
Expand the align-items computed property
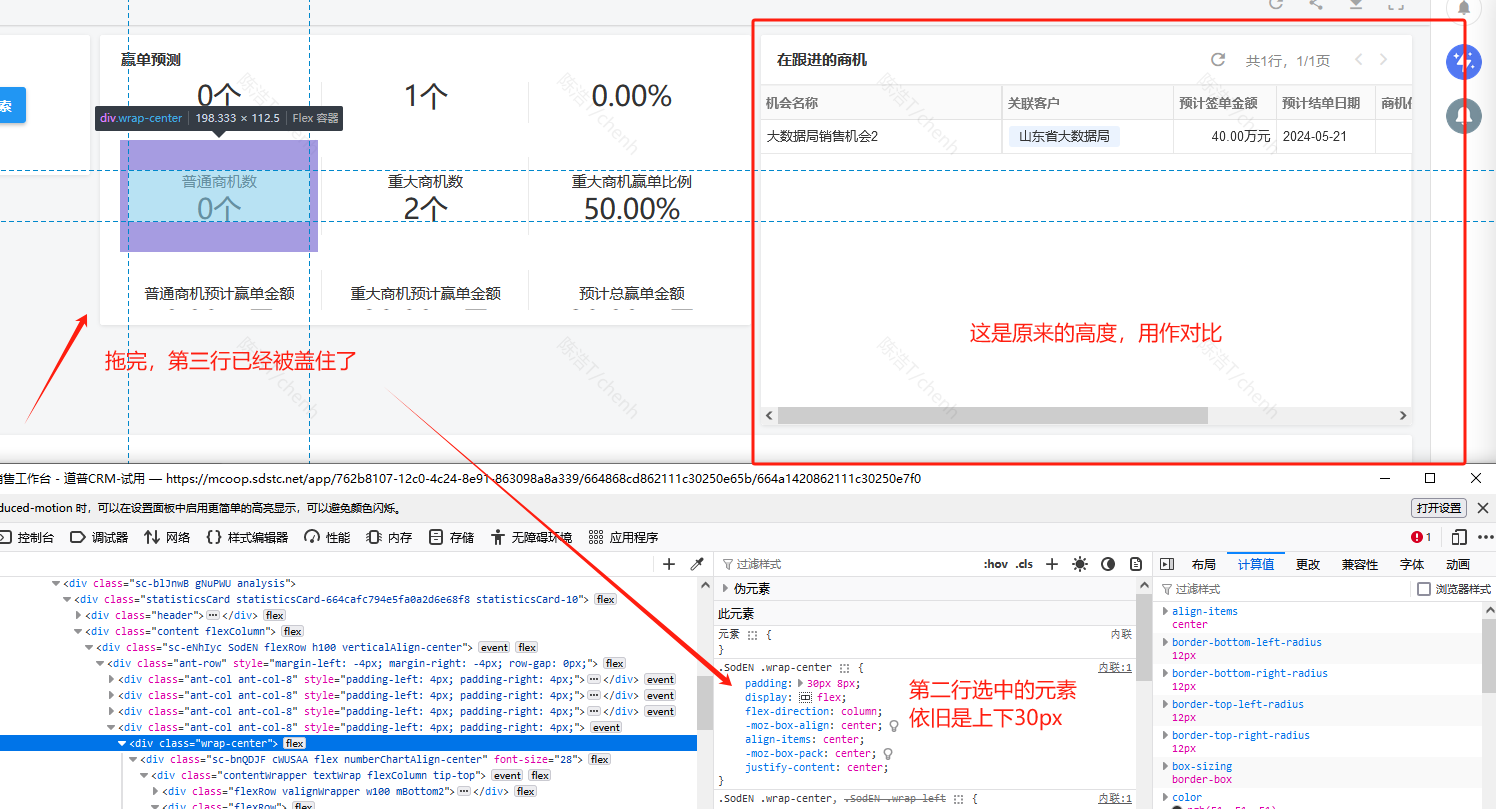(1164, 611)
